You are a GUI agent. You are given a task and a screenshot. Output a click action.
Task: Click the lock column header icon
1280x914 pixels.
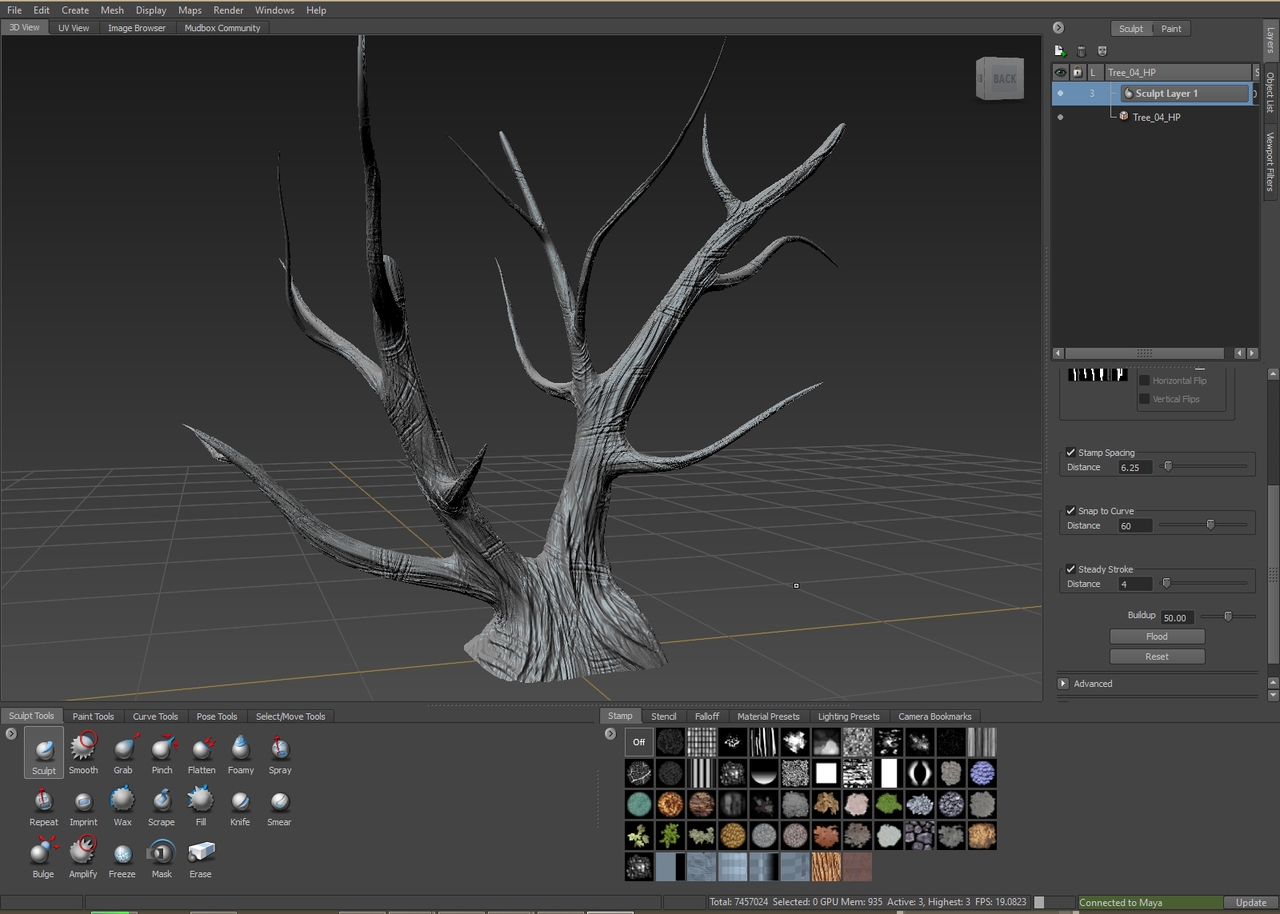tap(1077, 72)
